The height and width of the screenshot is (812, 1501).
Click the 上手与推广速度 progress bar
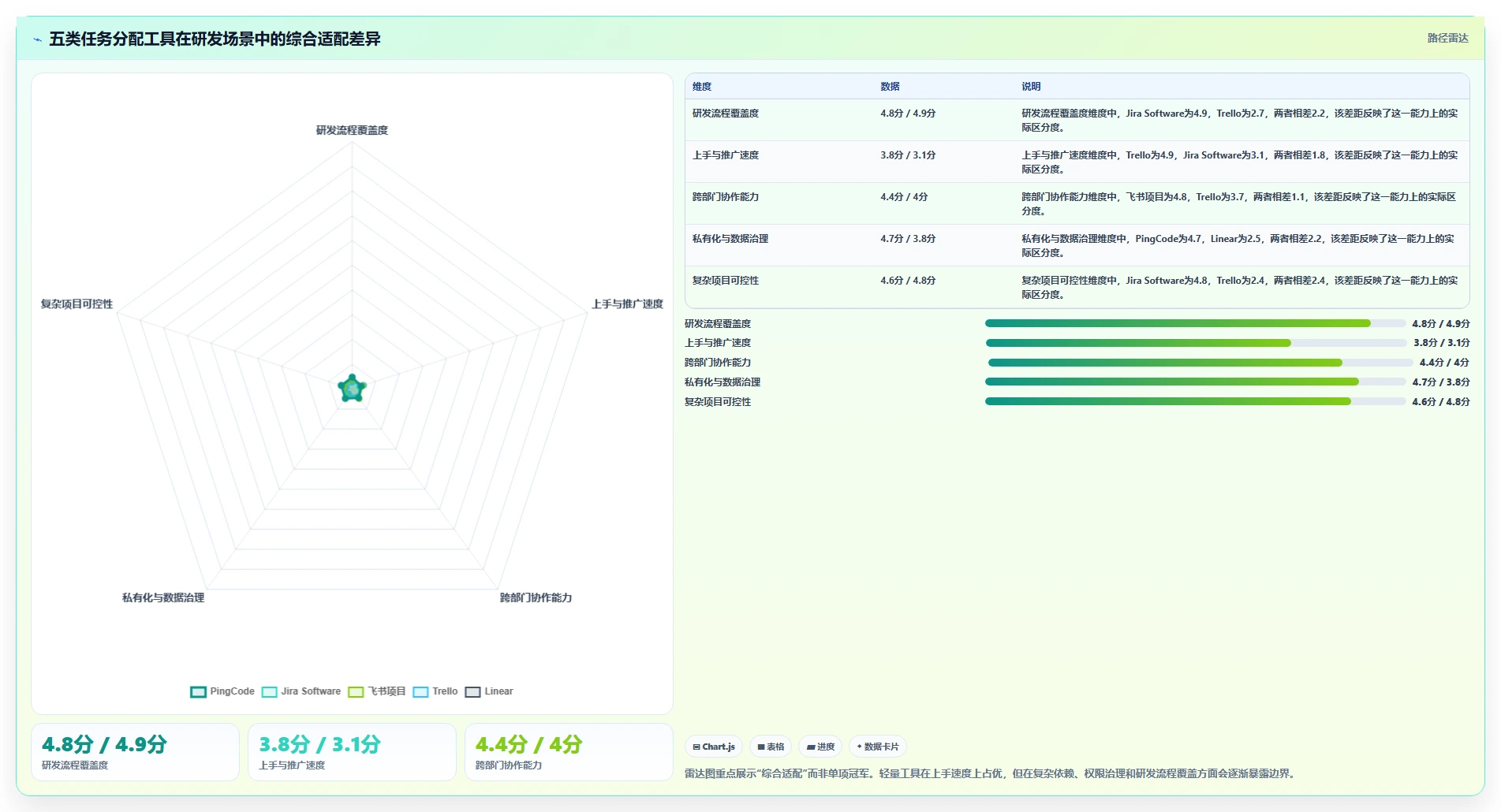(x=1196, y=343)
